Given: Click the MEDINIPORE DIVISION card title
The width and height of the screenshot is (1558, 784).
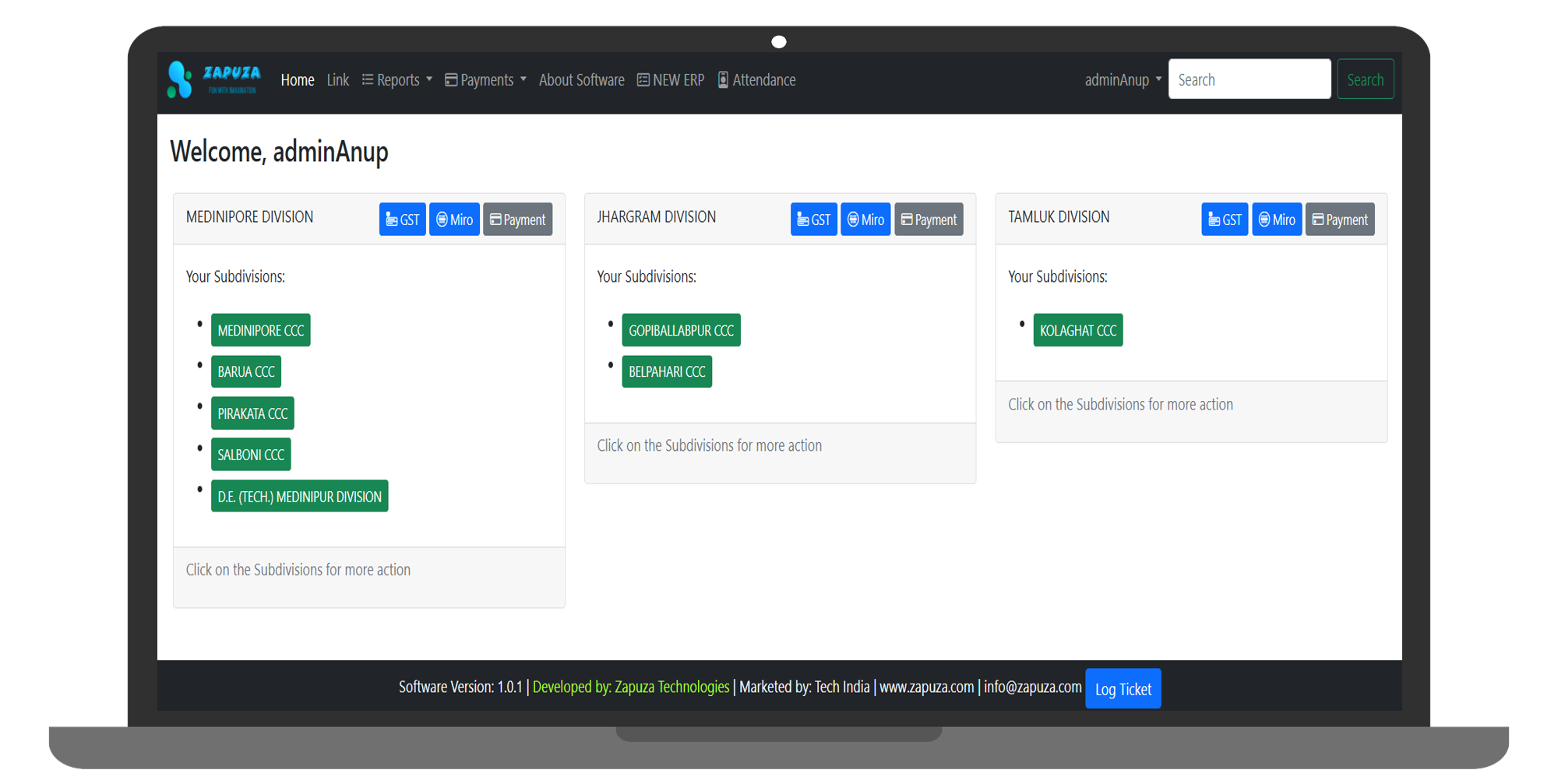Looking at the screenshot, I should click(x=249, y=217).
